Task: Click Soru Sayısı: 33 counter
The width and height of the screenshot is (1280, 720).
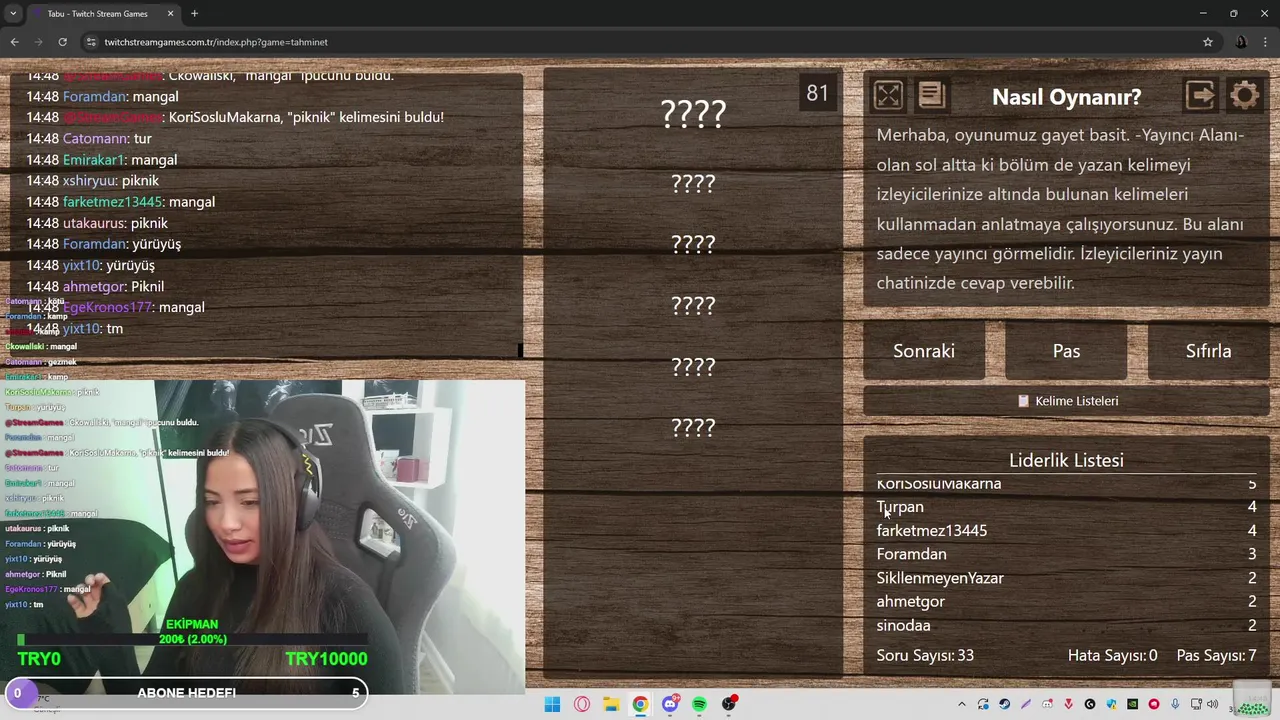Action: 925,656
